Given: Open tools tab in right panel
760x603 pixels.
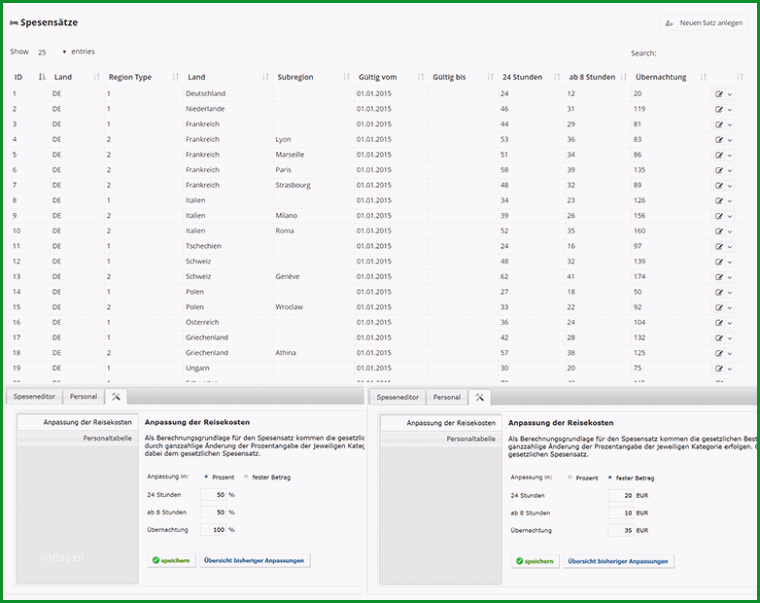Looking at the screenshot, I should (x=479, y=397).
